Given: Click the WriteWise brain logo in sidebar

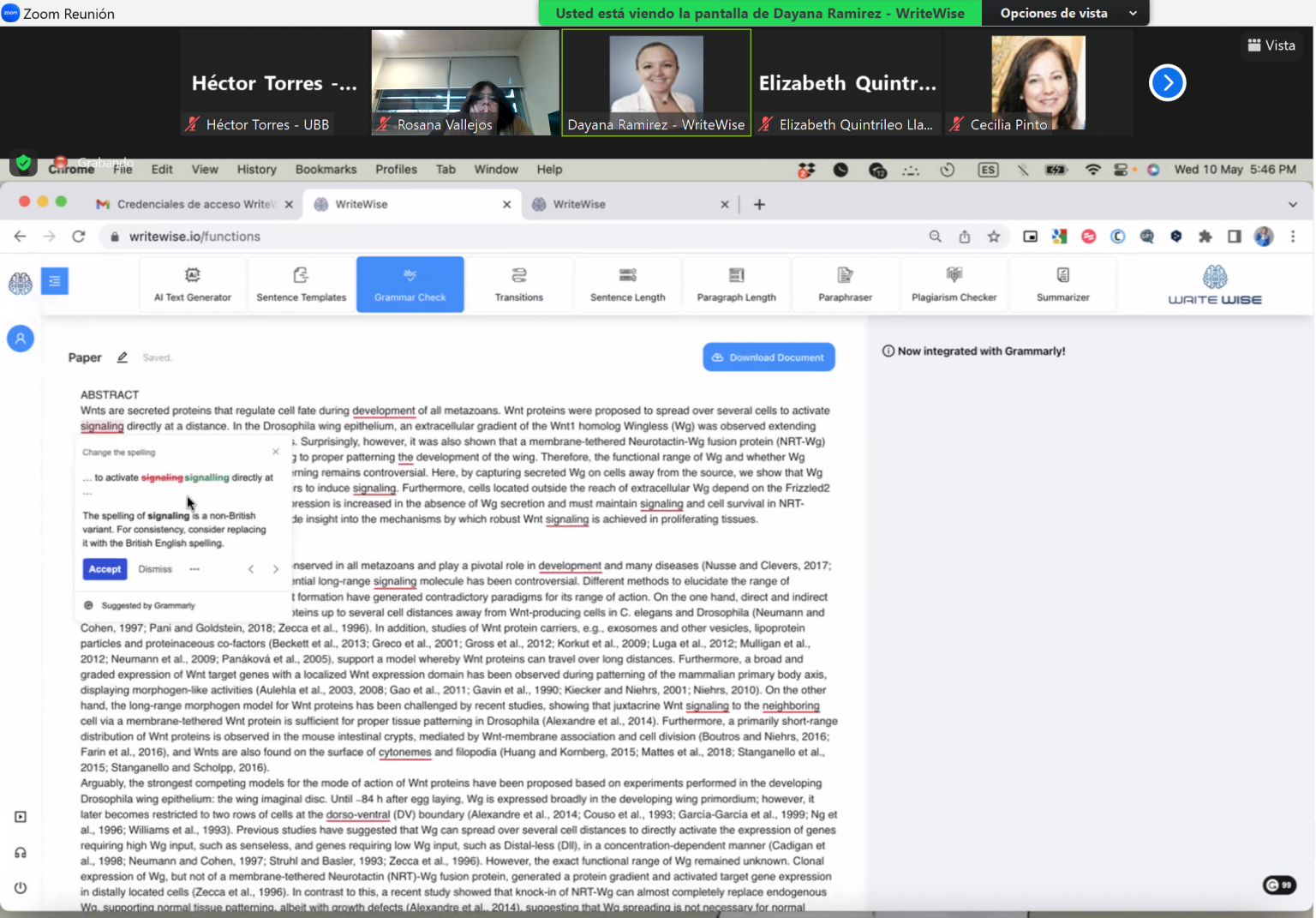Looking at the screenshot, I should (x=20, y=281).
